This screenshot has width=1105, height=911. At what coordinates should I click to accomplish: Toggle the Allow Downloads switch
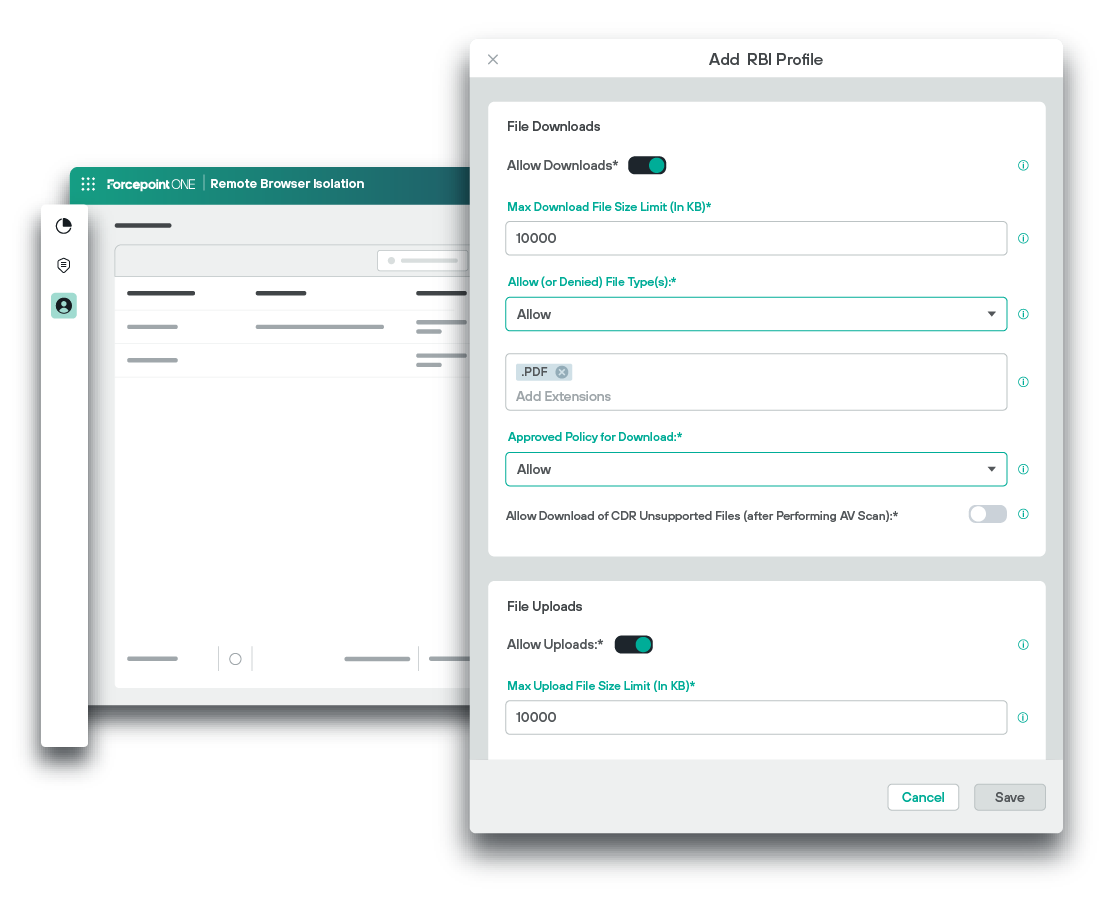tap(647, 166)
